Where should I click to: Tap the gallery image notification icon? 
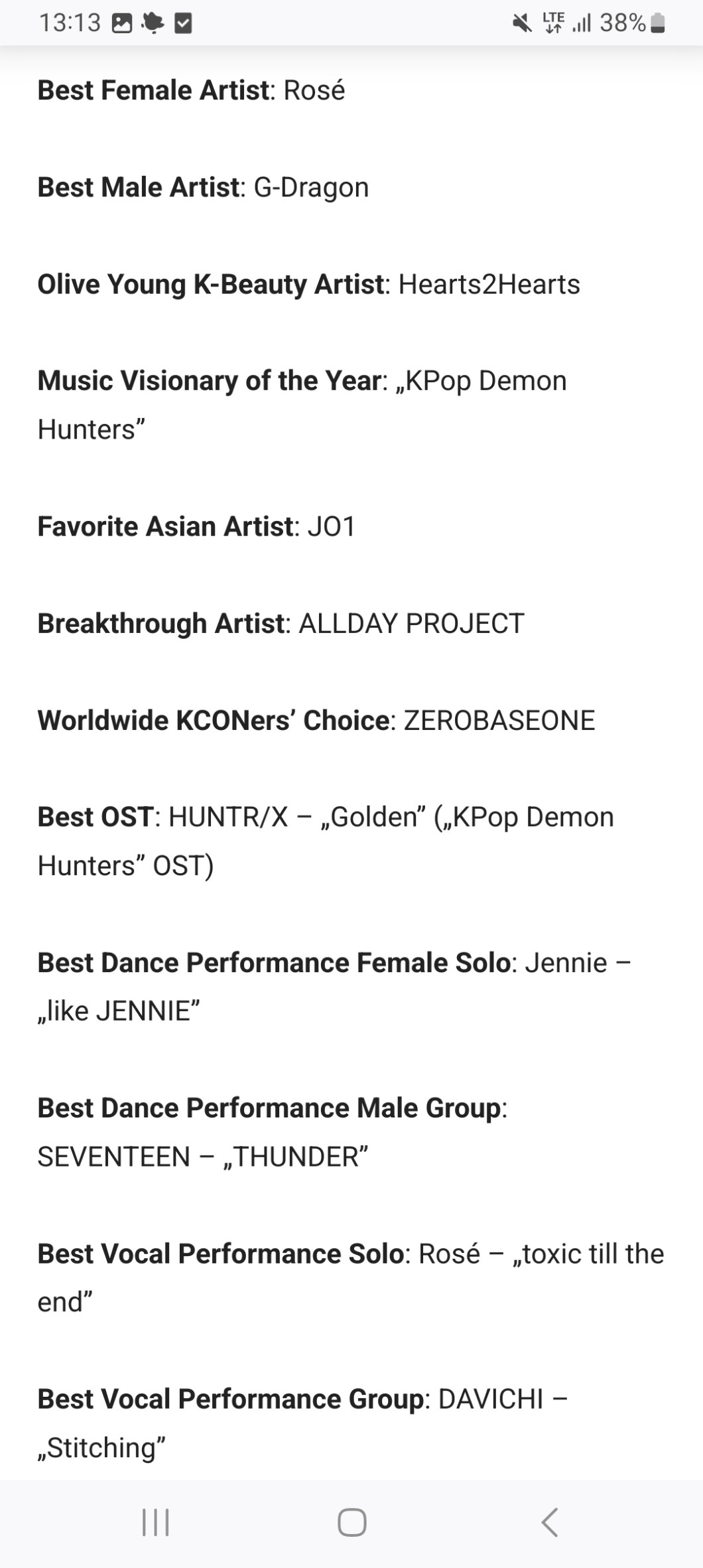click(122, 24)
